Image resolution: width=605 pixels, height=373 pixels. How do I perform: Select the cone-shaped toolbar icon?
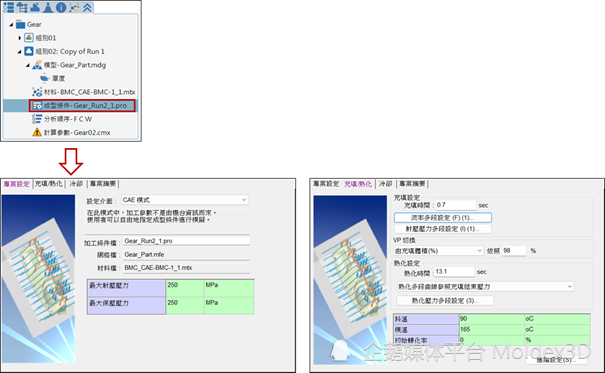tap(48, 7)
